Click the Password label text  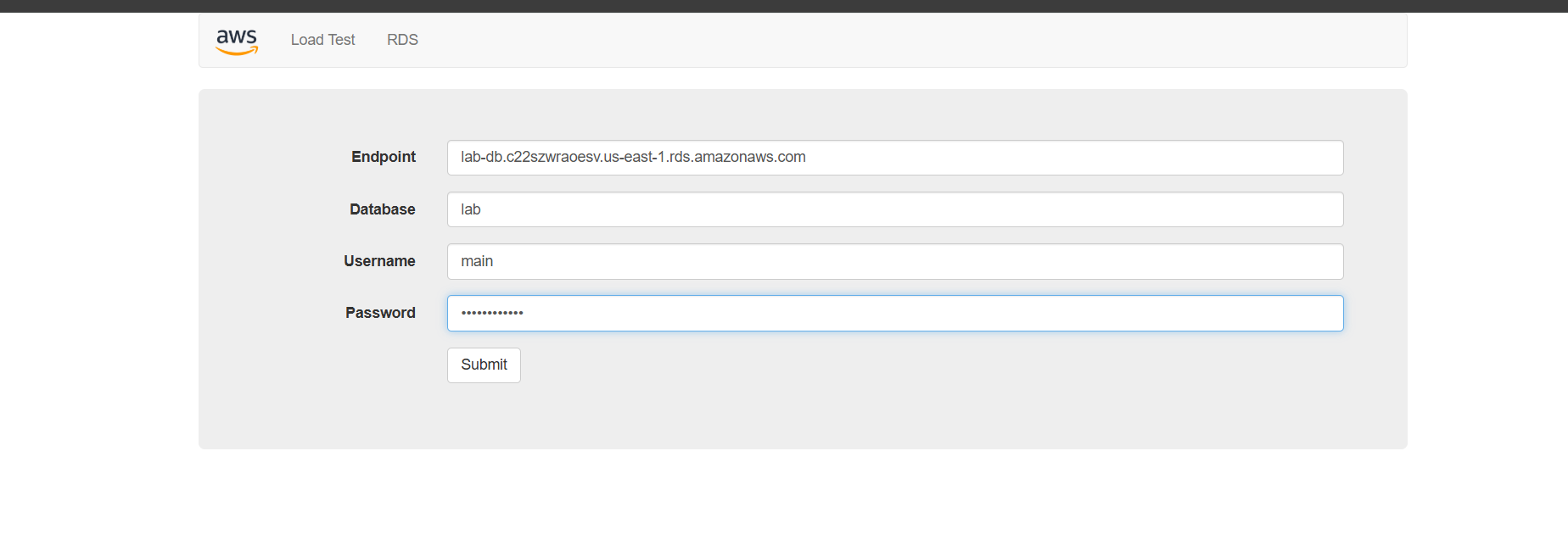coord(380,313)
